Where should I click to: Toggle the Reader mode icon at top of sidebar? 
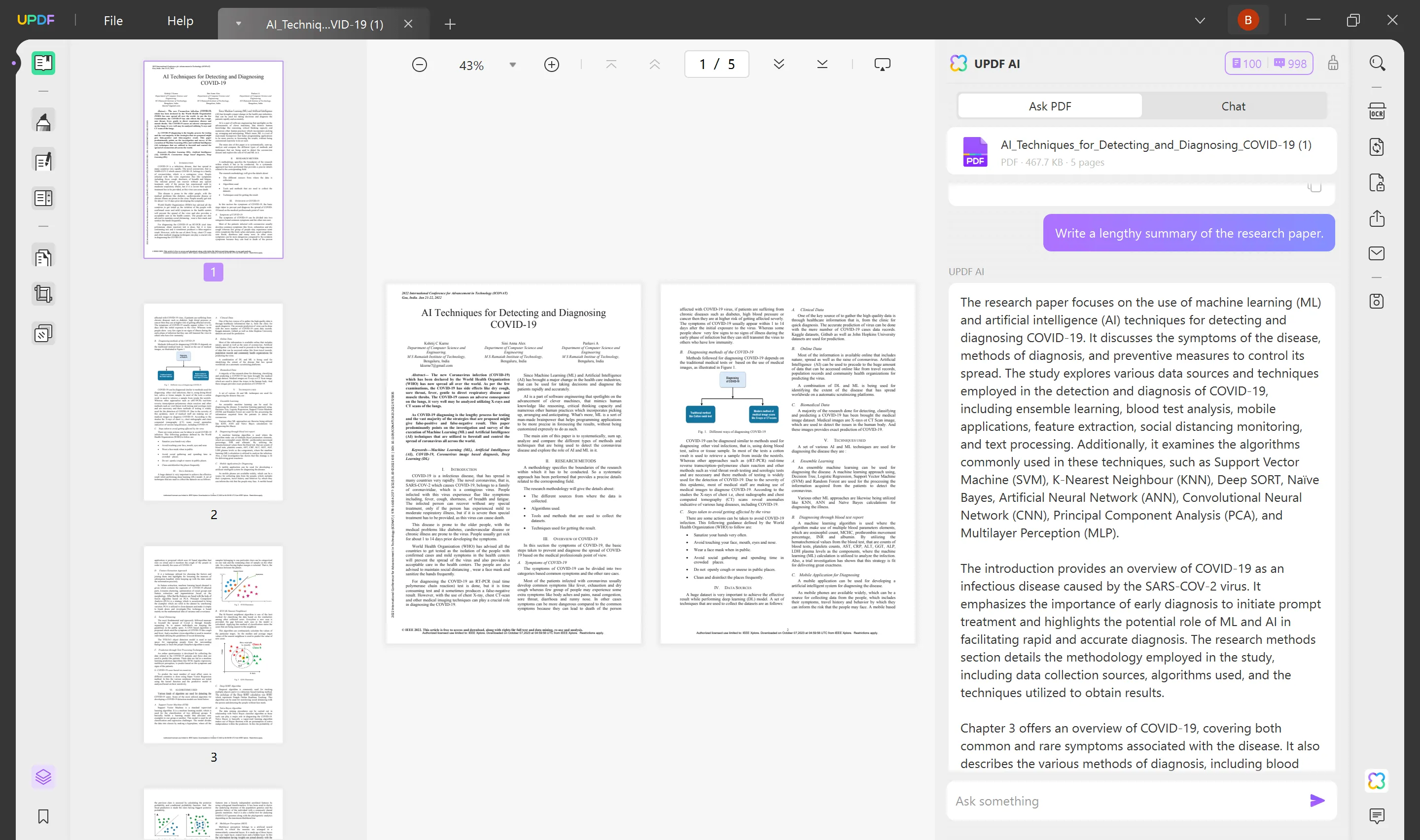[43, 63]
